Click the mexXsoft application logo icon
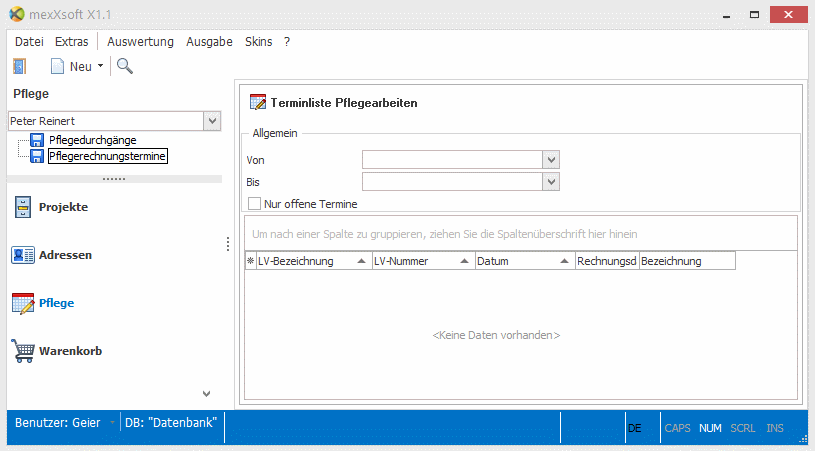 [17, 14]
